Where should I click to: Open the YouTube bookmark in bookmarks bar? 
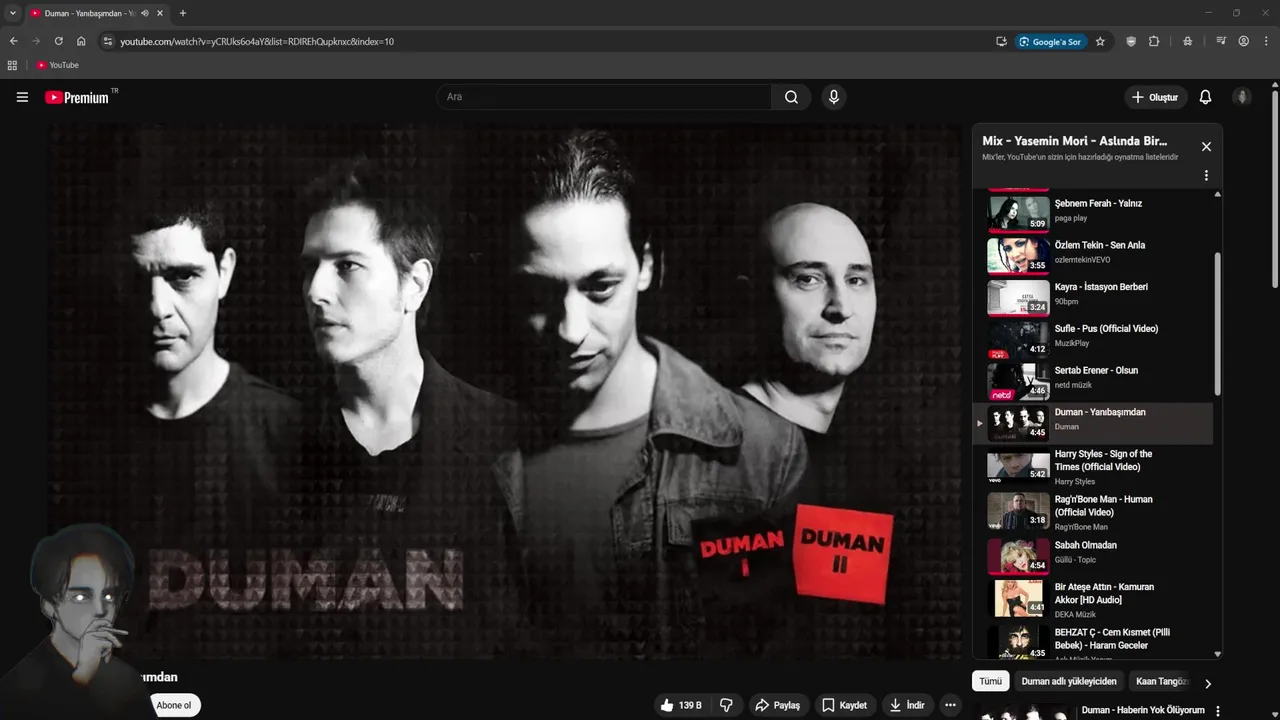[x=58, y=65]
